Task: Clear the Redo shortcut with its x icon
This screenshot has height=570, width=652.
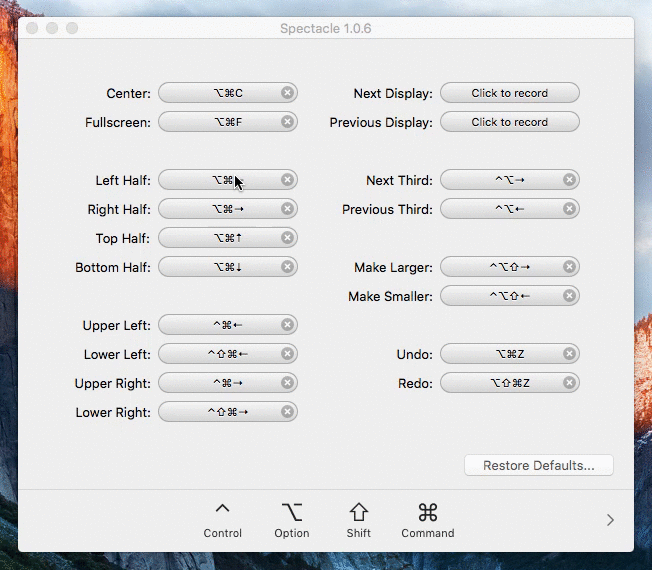Action: pyautogui.click(x=569, y=383)
